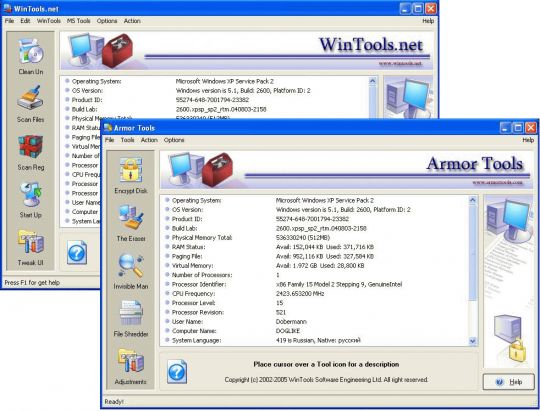Image resolution: width=540 pixels, height=411 pixels.
Task: Click the question mark icon in Armor Tools description panel
Action: (x=177, y=372)
